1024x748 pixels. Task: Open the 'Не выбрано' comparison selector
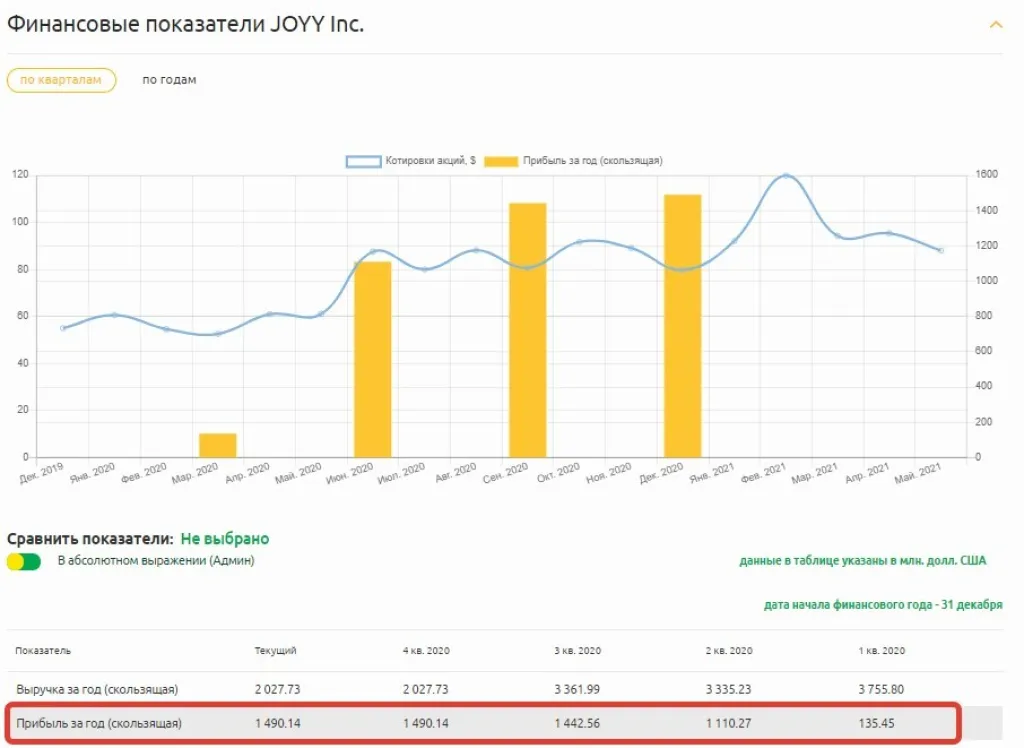225,539
